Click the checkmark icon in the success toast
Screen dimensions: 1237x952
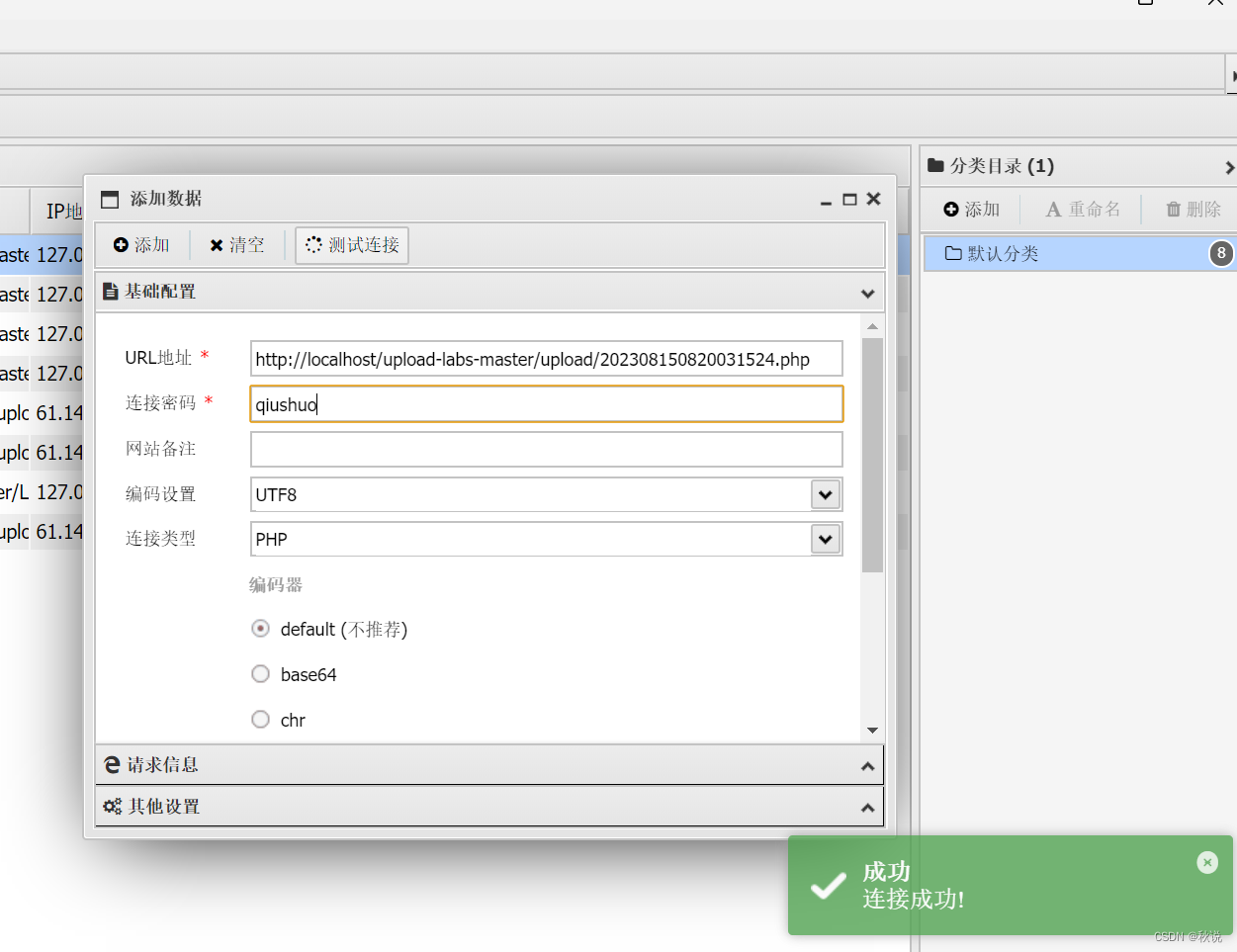pyautogui.click(x=828, y=886)
